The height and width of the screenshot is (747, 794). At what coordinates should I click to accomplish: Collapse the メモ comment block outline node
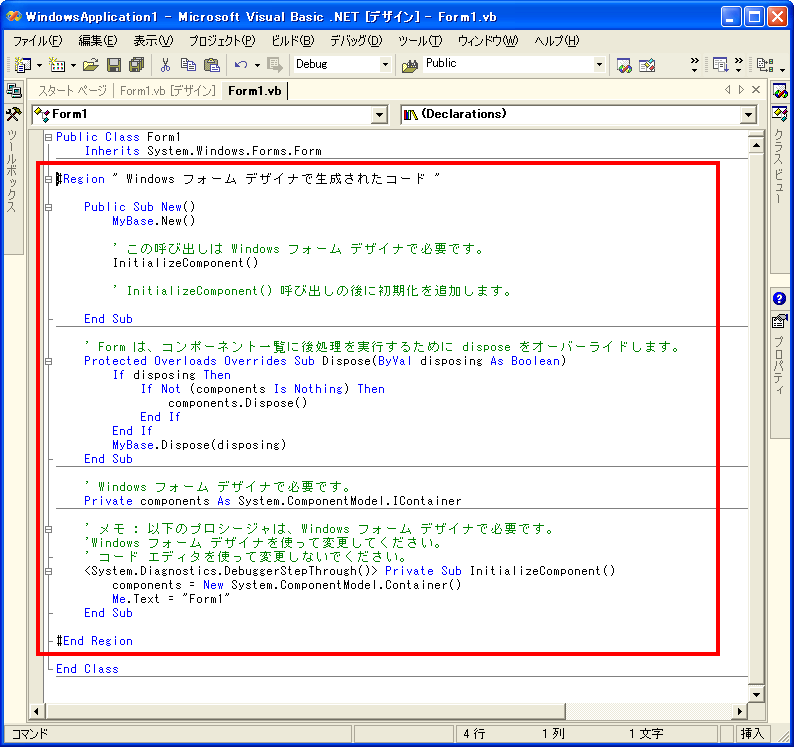point(49,529)
